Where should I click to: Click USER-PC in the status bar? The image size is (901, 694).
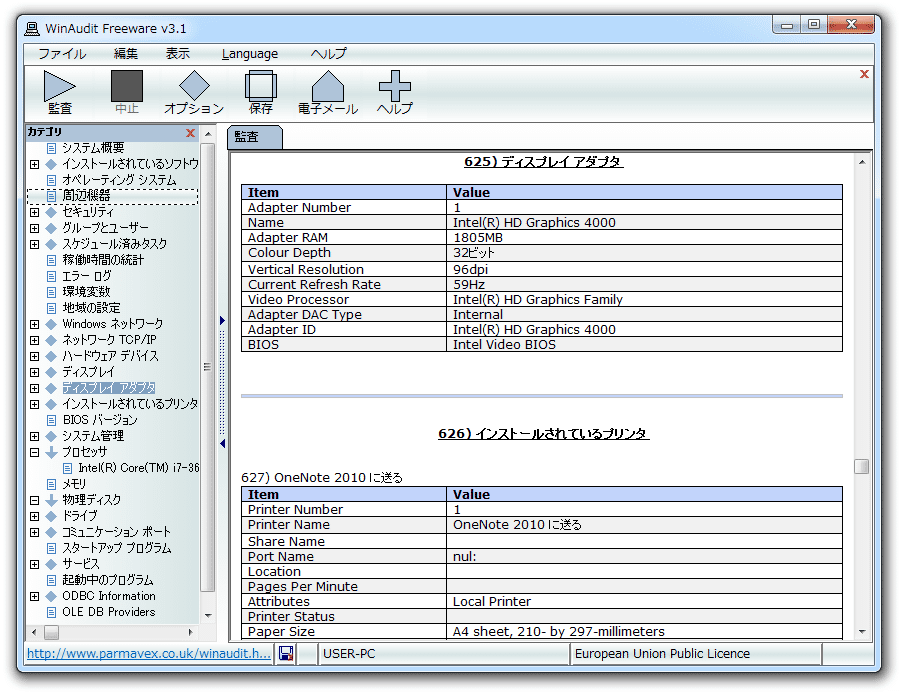tap(349, 654)
